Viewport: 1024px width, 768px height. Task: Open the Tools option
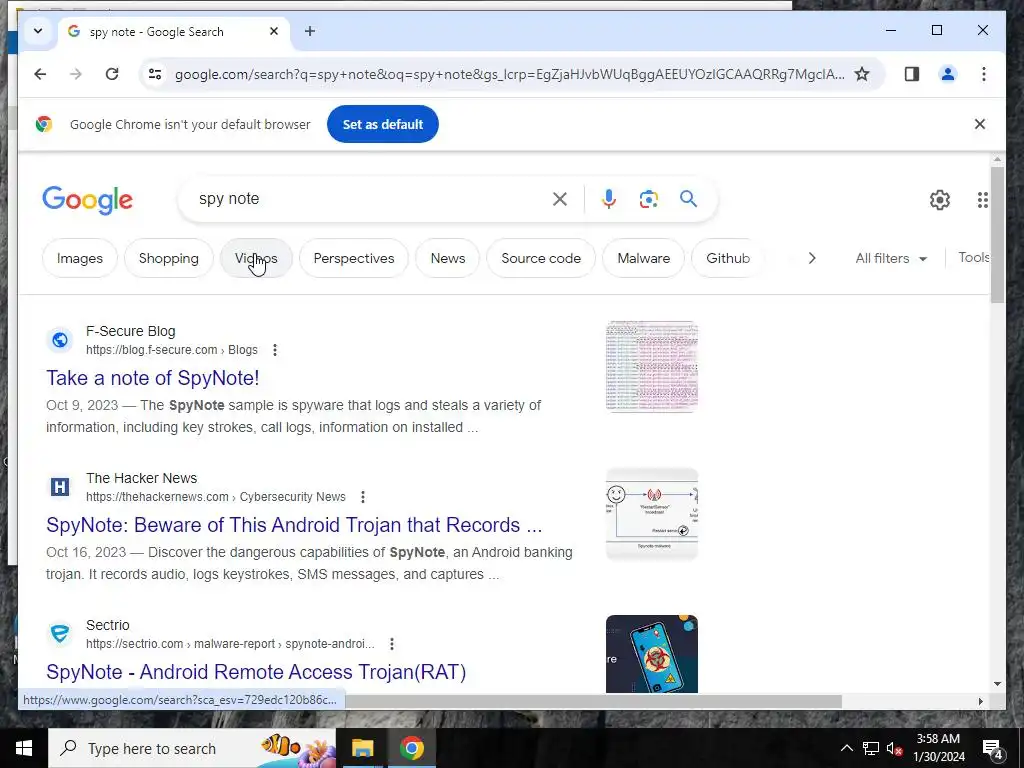974,258
